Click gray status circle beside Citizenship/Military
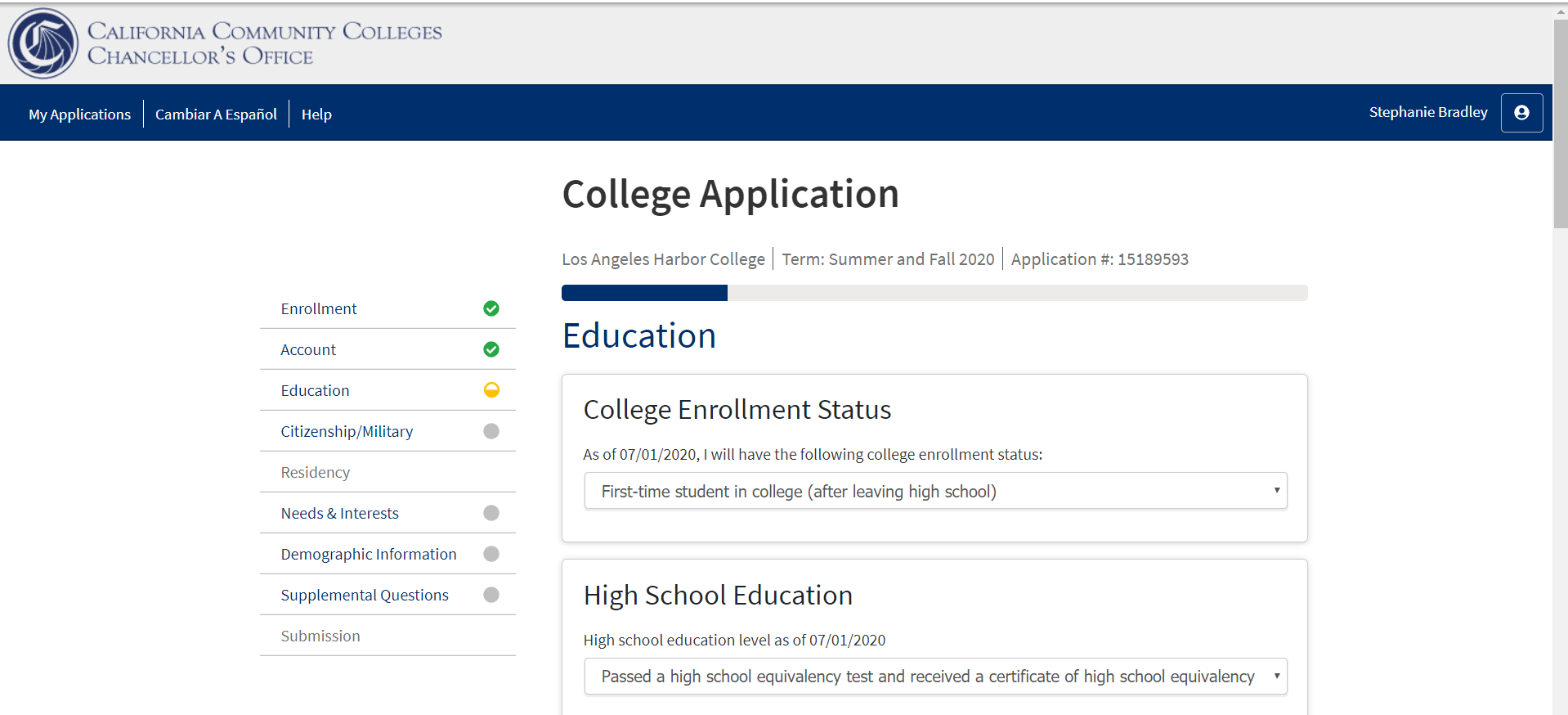The width and height of the screenshot is (1568, 715). 491,431
